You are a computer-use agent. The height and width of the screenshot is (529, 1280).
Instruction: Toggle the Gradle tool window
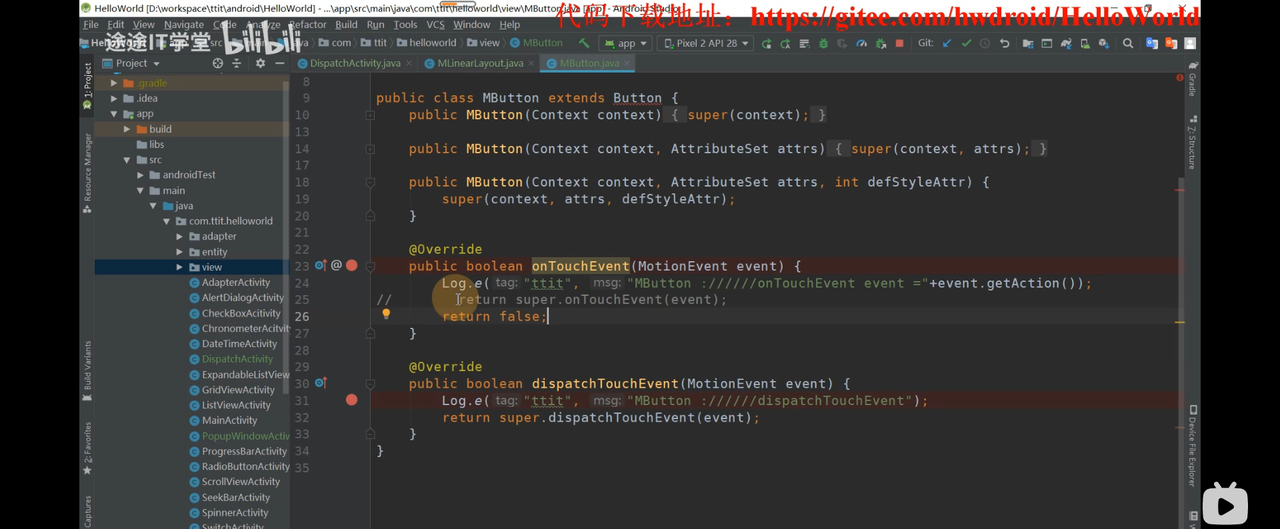click(1192, 80)
